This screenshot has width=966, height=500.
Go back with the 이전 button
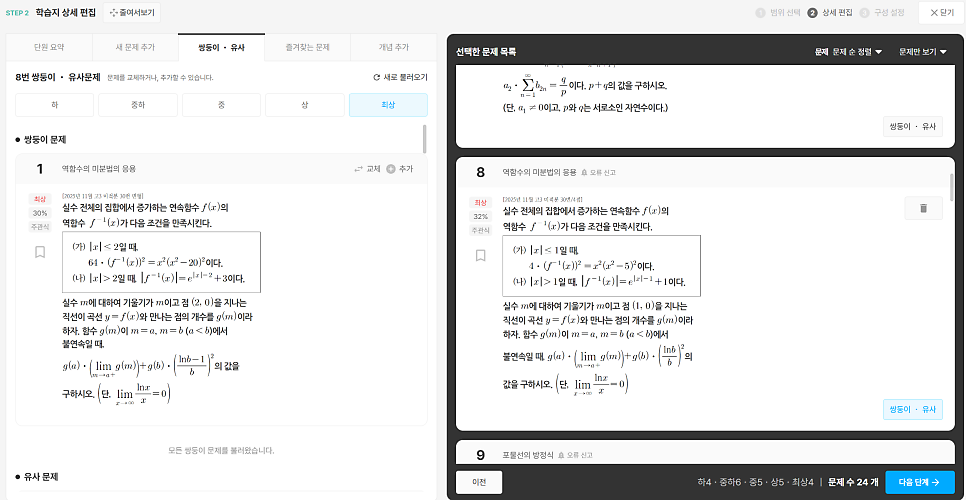coord(479,482)
